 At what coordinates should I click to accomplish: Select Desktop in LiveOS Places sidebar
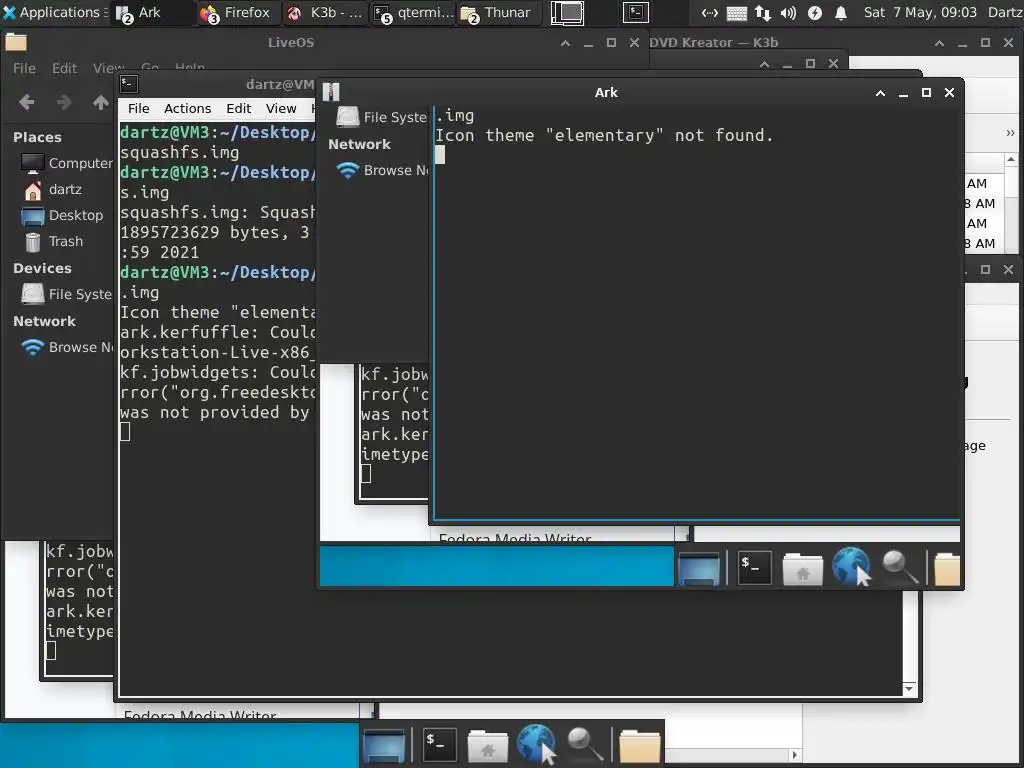pyautogui.click(x=62, y=216)
